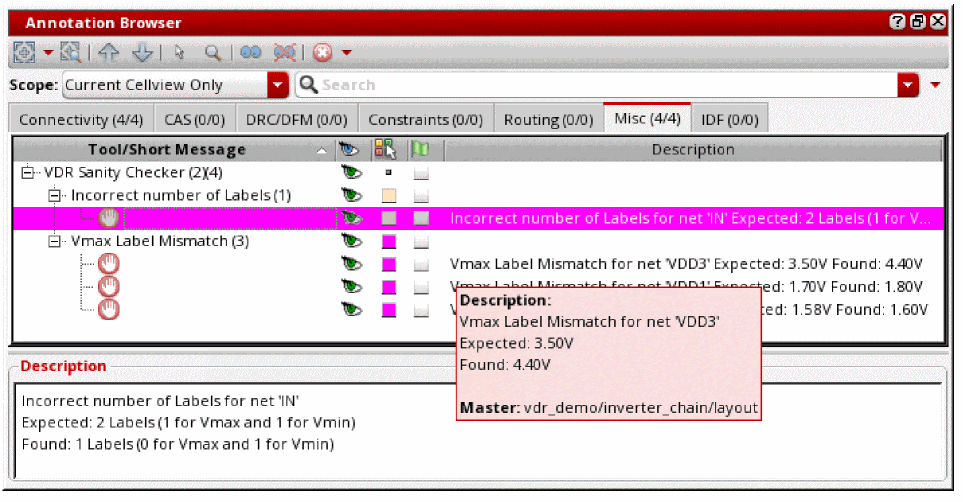
Task: Click the magnifier find icon in toolbar
Action: click(212, 53)
